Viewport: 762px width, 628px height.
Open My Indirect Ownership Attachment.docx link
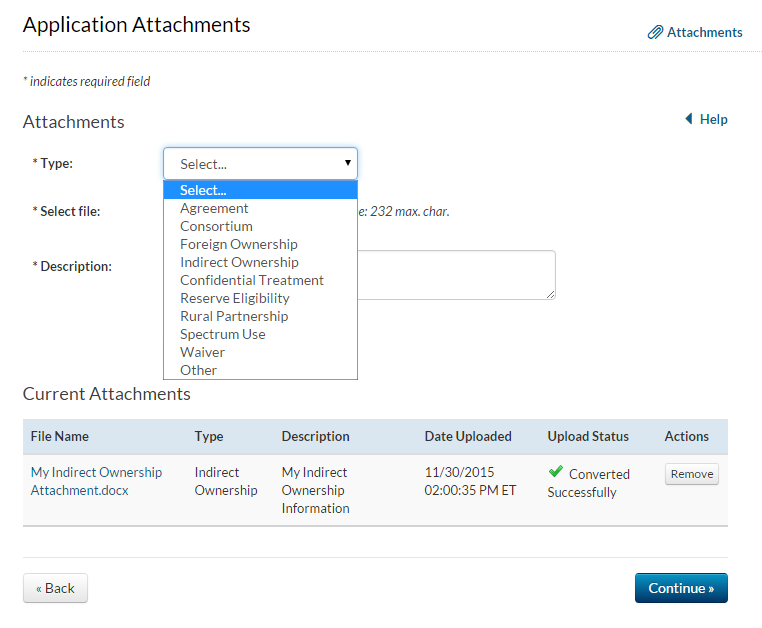[96, 481]
